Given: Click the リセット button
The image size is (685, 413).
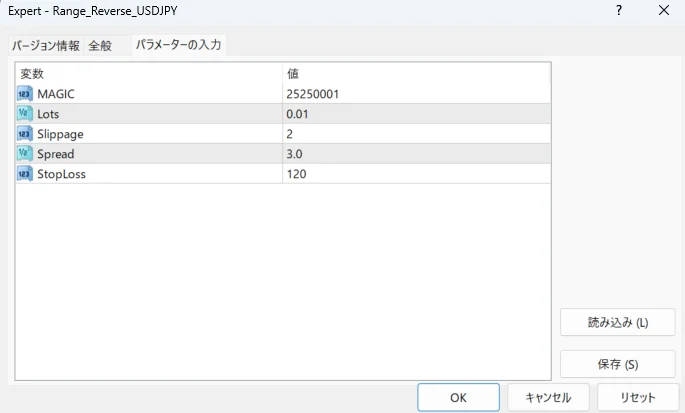Looking at the screenshot, I should coord(637,397).
